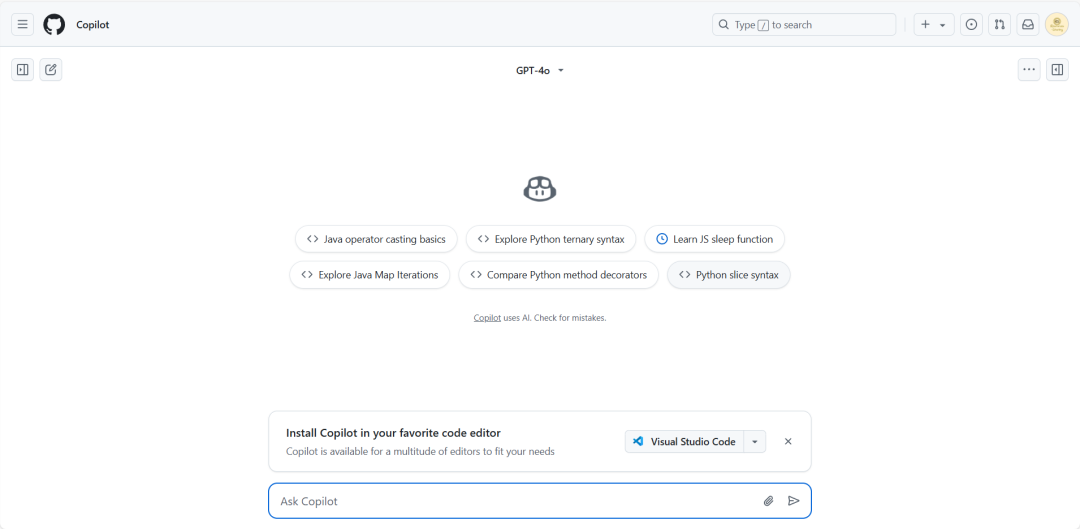Toggle the left sidebar panel
Screen dimensions: 1080x529
23,70
